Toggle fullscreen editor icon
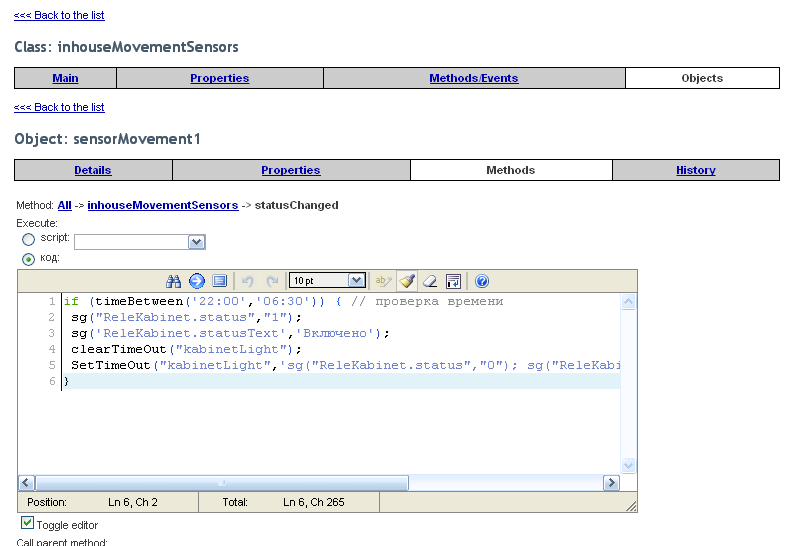The image size is (786, 546). 220,281
